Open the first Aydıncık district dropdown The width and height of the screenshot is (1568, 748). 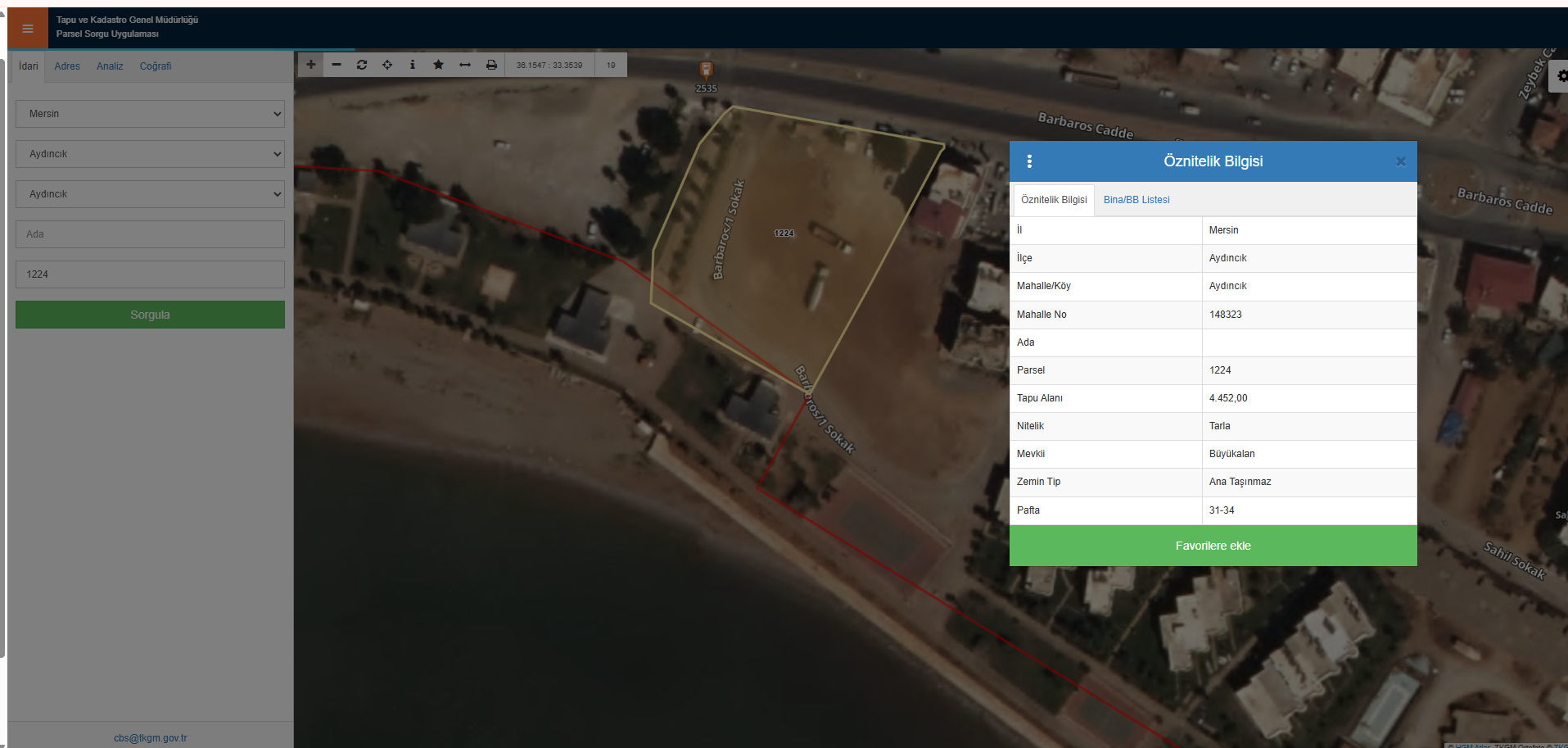[x=151, y=154]
